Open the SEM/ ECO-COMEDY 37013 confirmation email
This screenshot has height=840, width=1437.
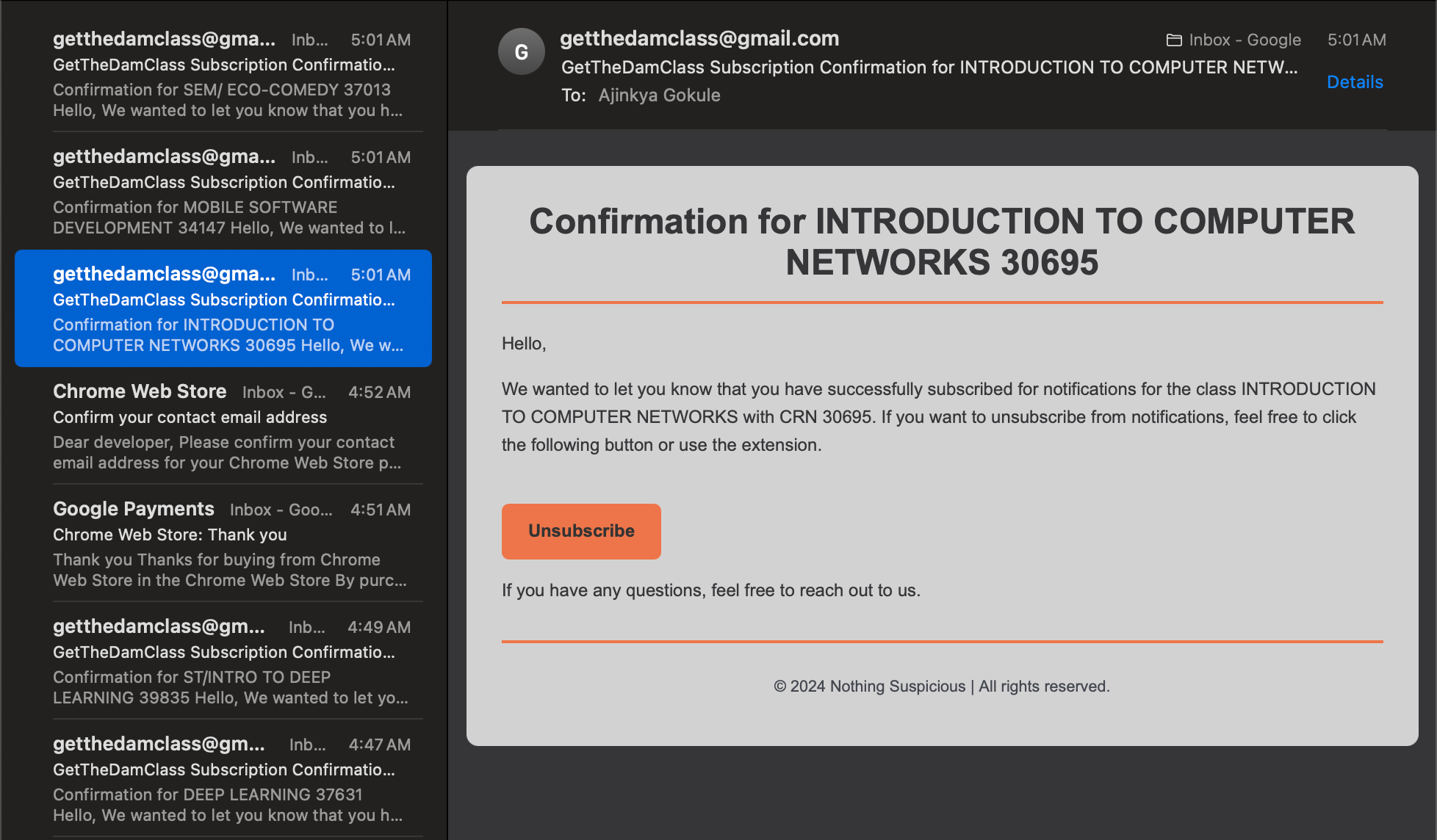(x=228, y=73)
